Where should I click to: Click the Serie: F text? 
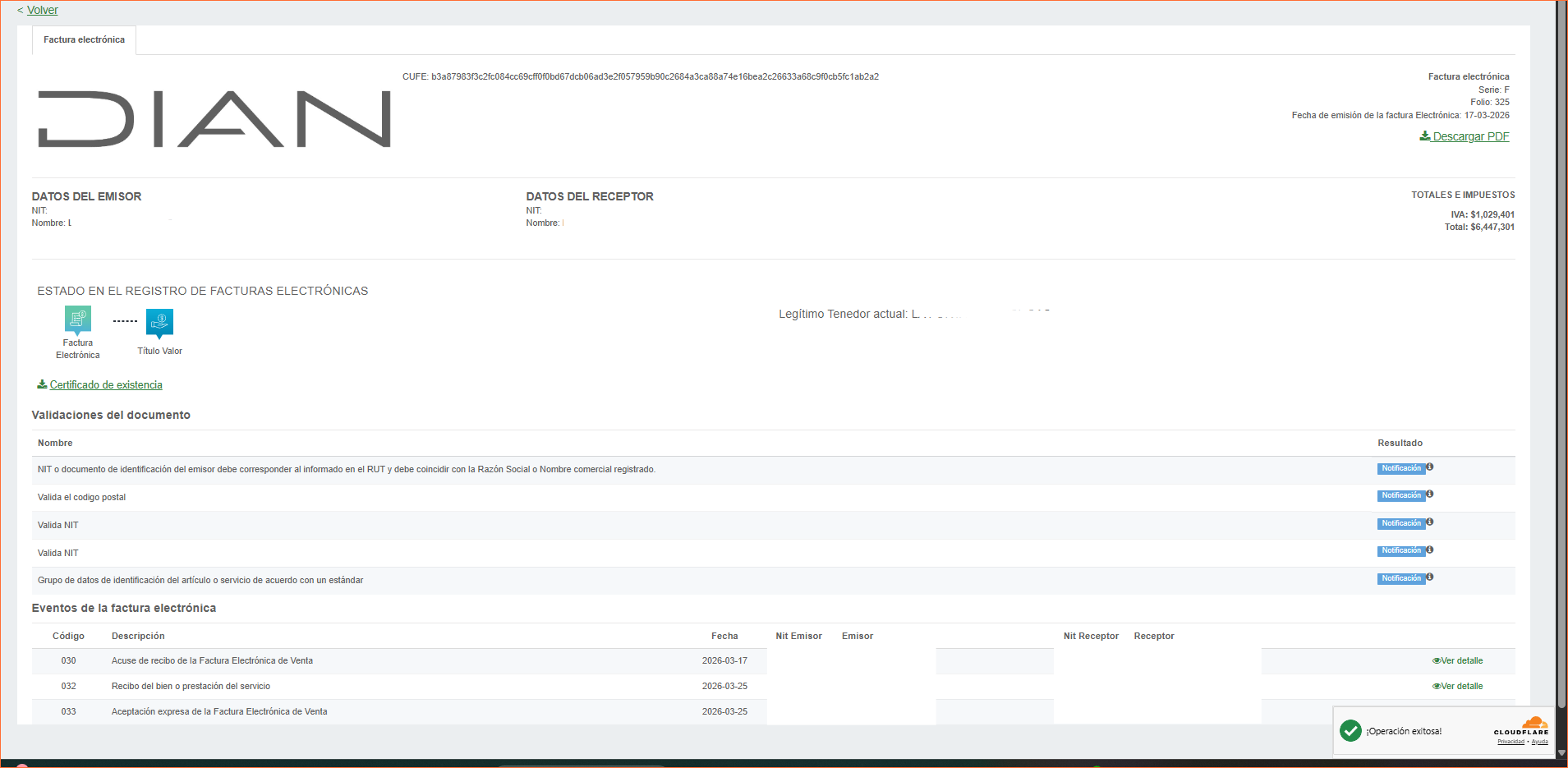click(x=1494, y=90)
